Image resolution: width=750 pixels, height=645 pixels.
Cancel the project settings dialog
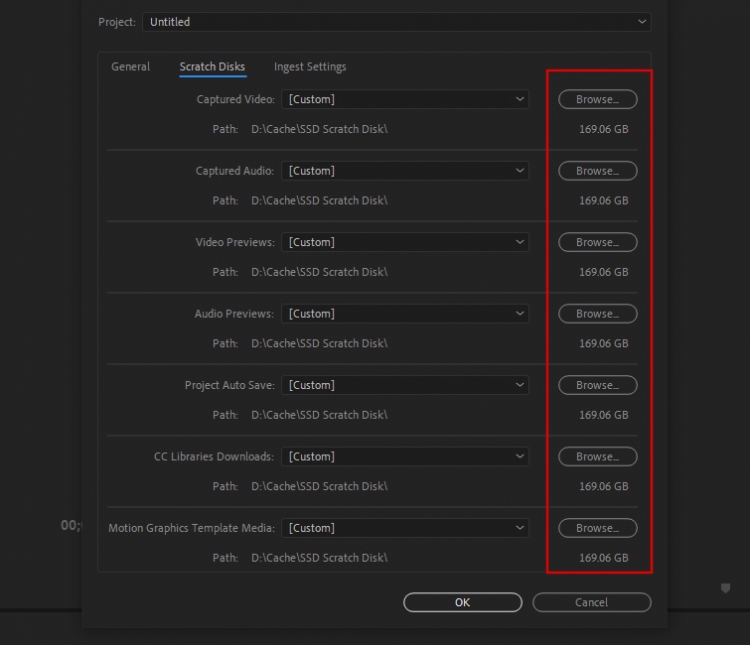pos(592,602)
